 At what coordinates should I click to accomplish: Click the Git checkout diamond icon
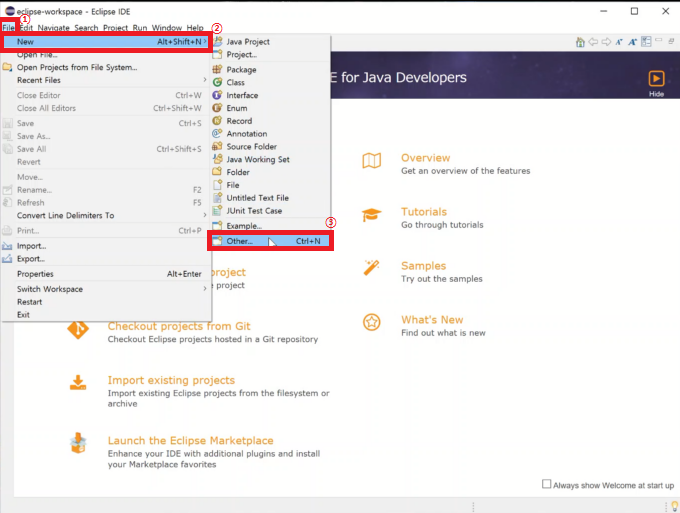[78, 330]
